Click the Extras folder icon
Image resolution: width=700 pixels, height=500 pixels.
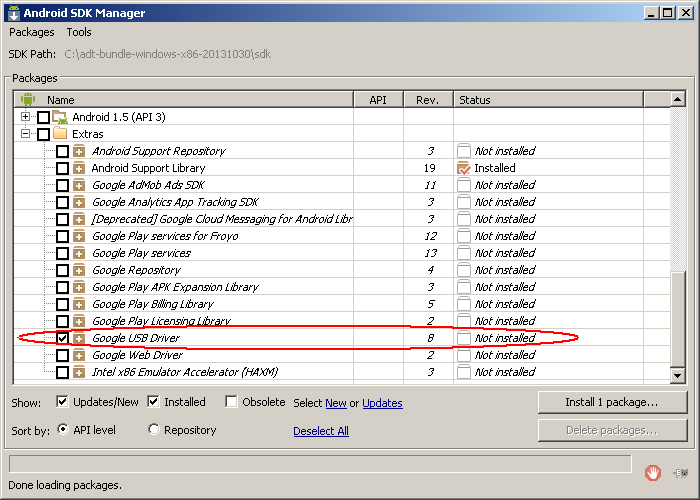tap(60, 133)
